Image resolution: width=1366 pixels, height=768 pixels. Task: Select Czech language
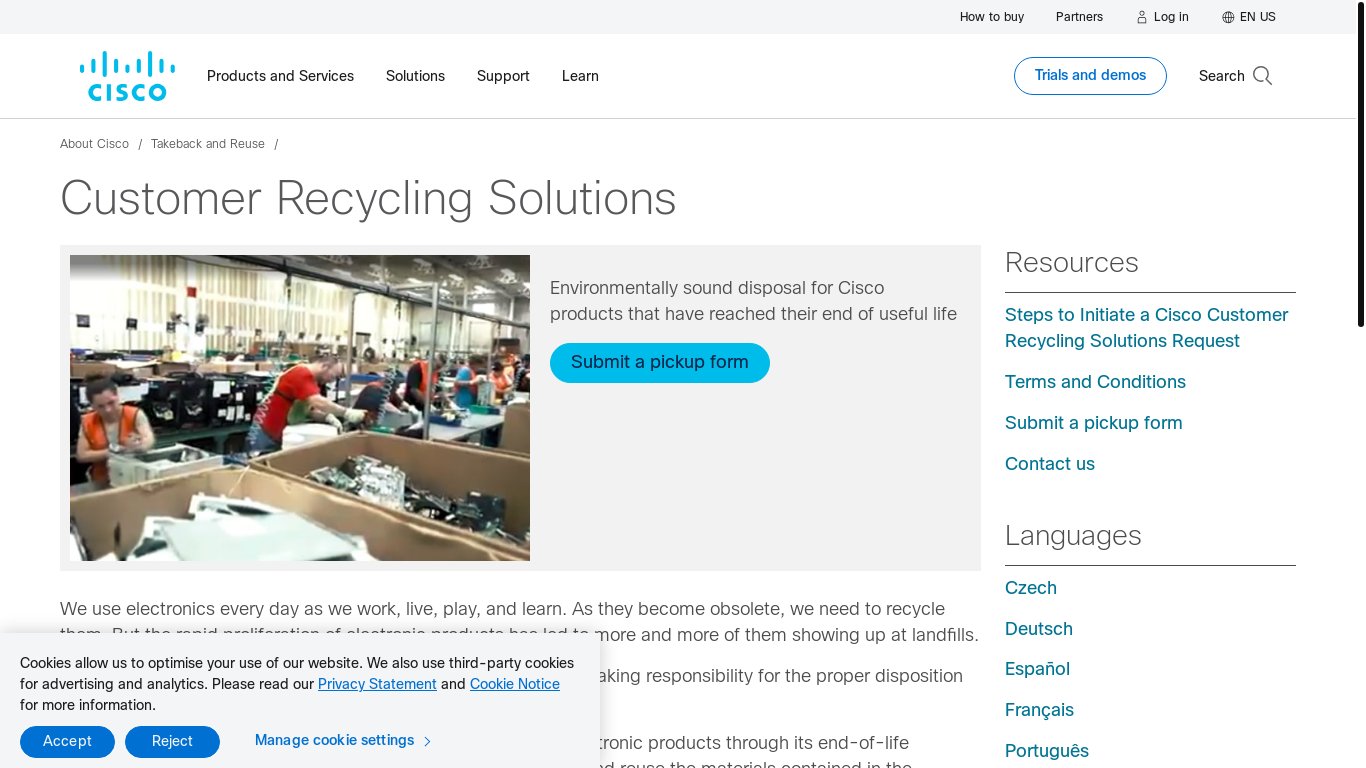1031,588
